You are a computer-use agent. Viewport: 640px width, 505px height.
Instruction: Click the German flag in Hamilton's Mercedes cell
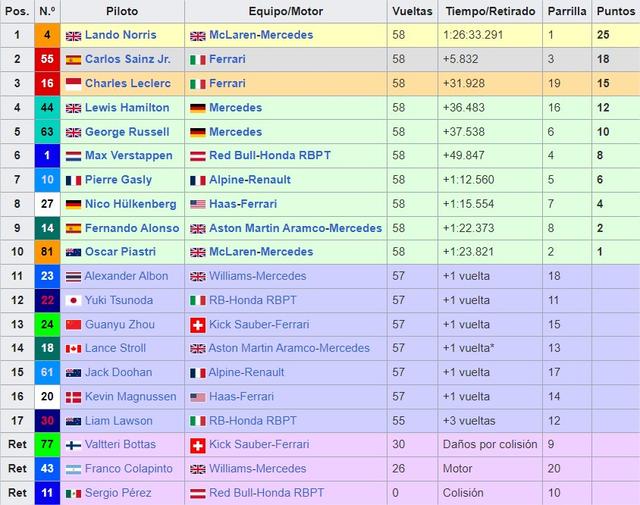(x=198, y=108)
